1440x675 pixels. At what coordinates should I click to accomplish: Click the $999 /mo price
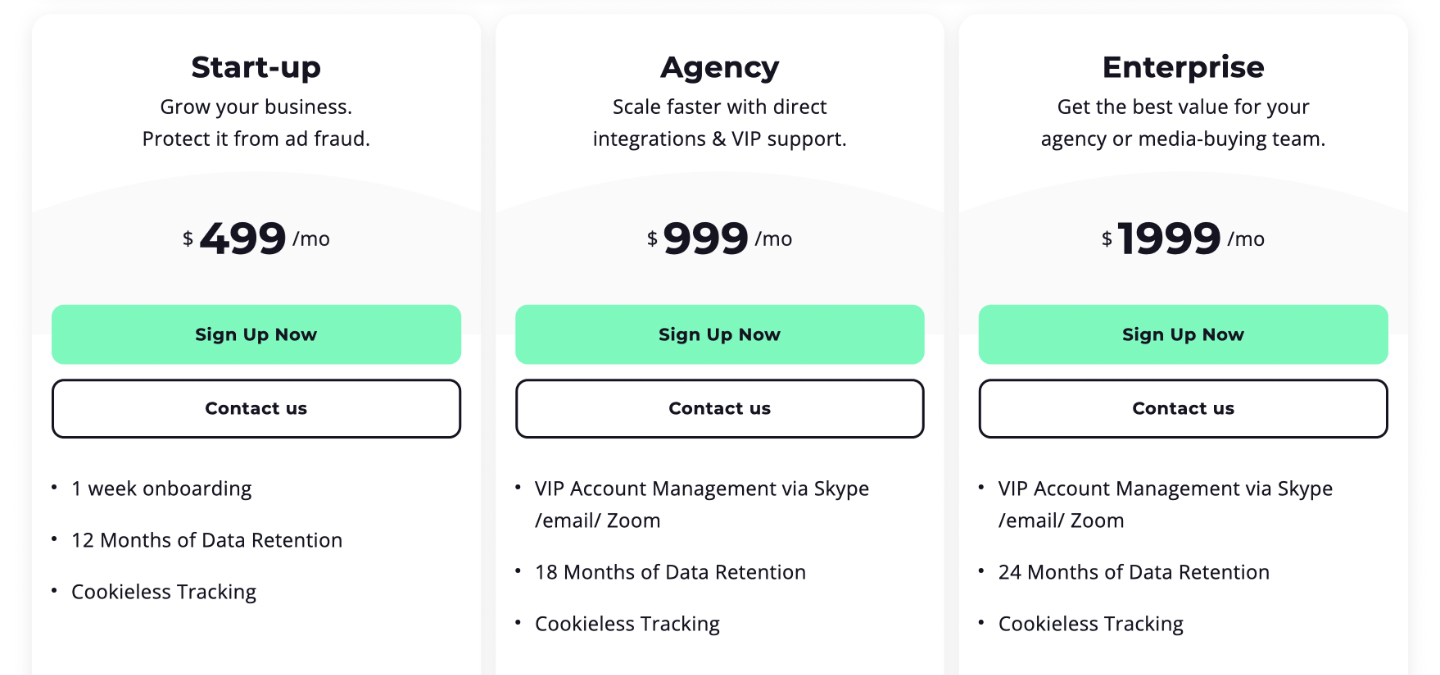pyautogui.click(x=719, y=239)
